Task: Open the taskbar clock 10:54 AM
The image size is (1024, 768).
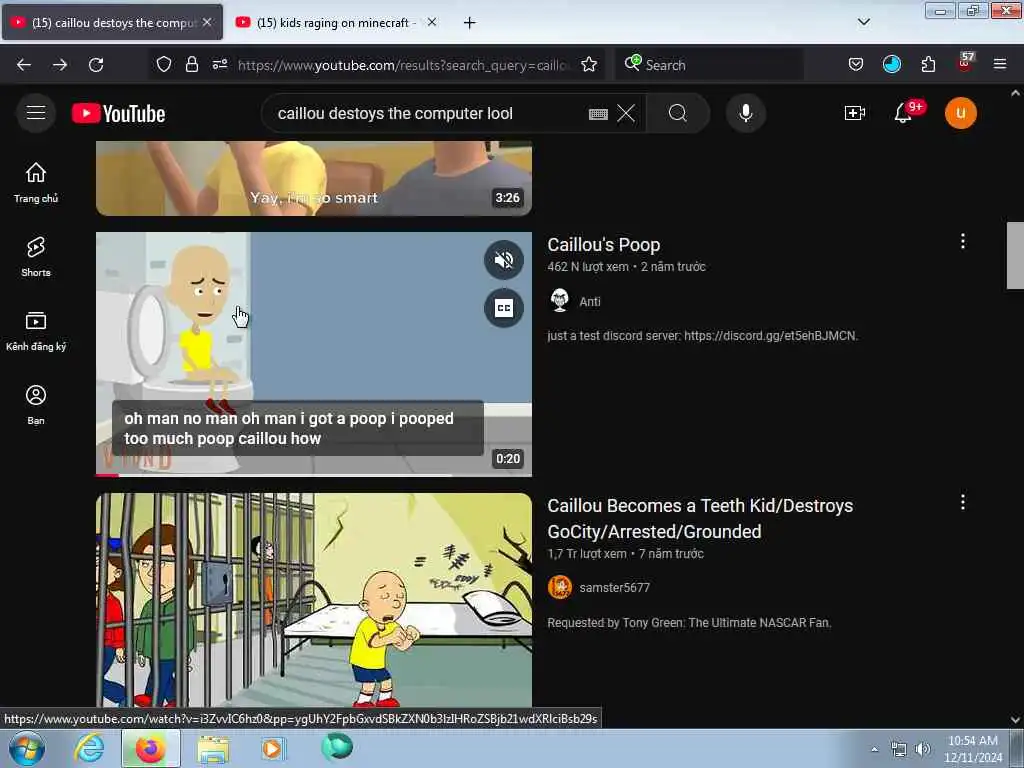Action: [972, 749]
